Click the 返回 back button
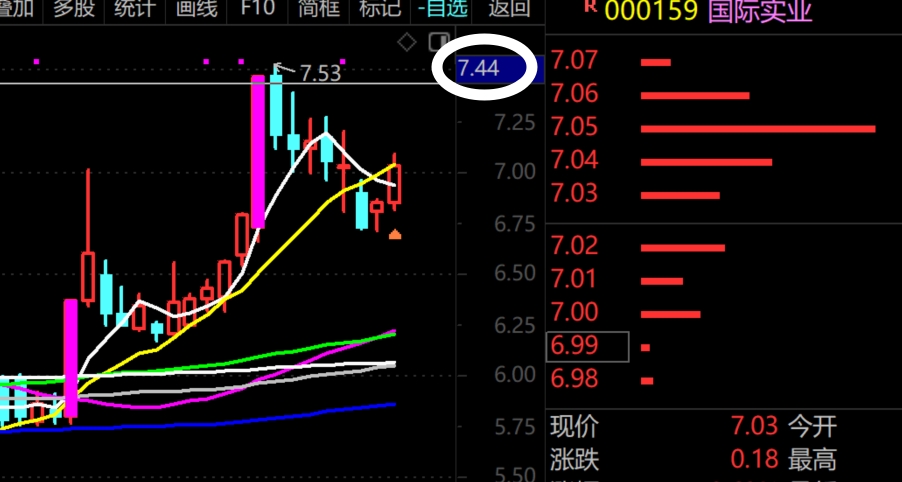 coord(508,10)
